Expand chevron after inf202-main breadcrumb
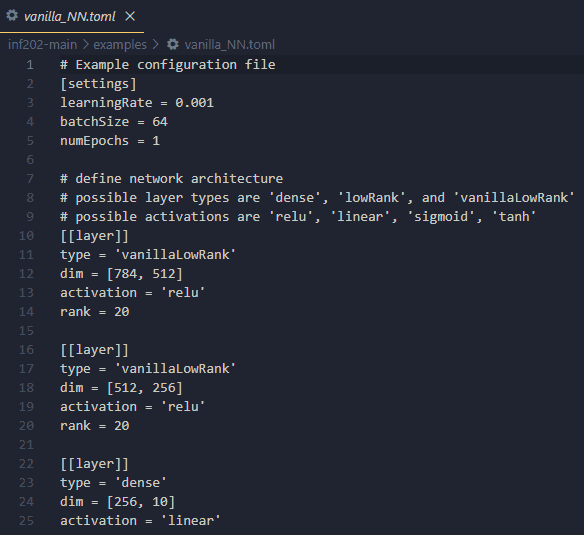Viewport: 584px width, 535px height. (x=85, y=45)
